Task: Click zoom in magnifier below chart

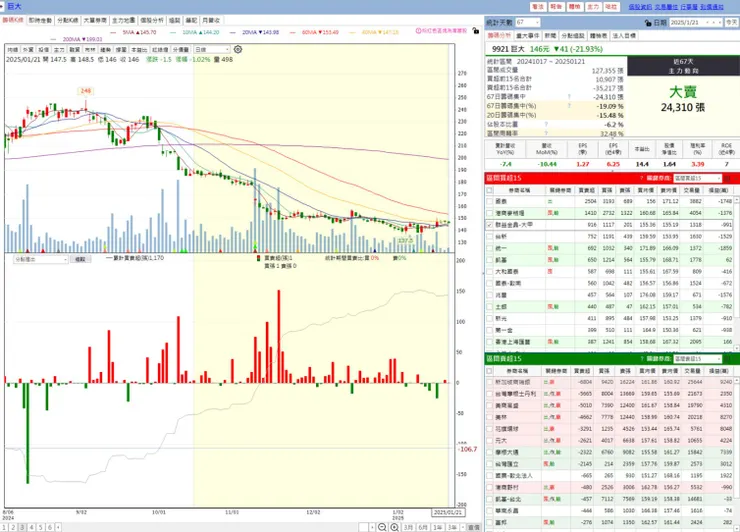Action: [x=395, y=527]
